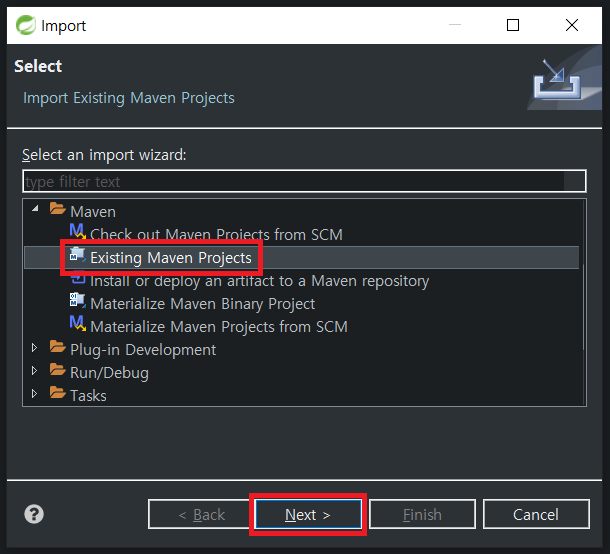Image resolution: width=610 pixels, height=554 pixels.
Task: Click the Check out Maven Projects M icon
Action: tap(77, 231)
